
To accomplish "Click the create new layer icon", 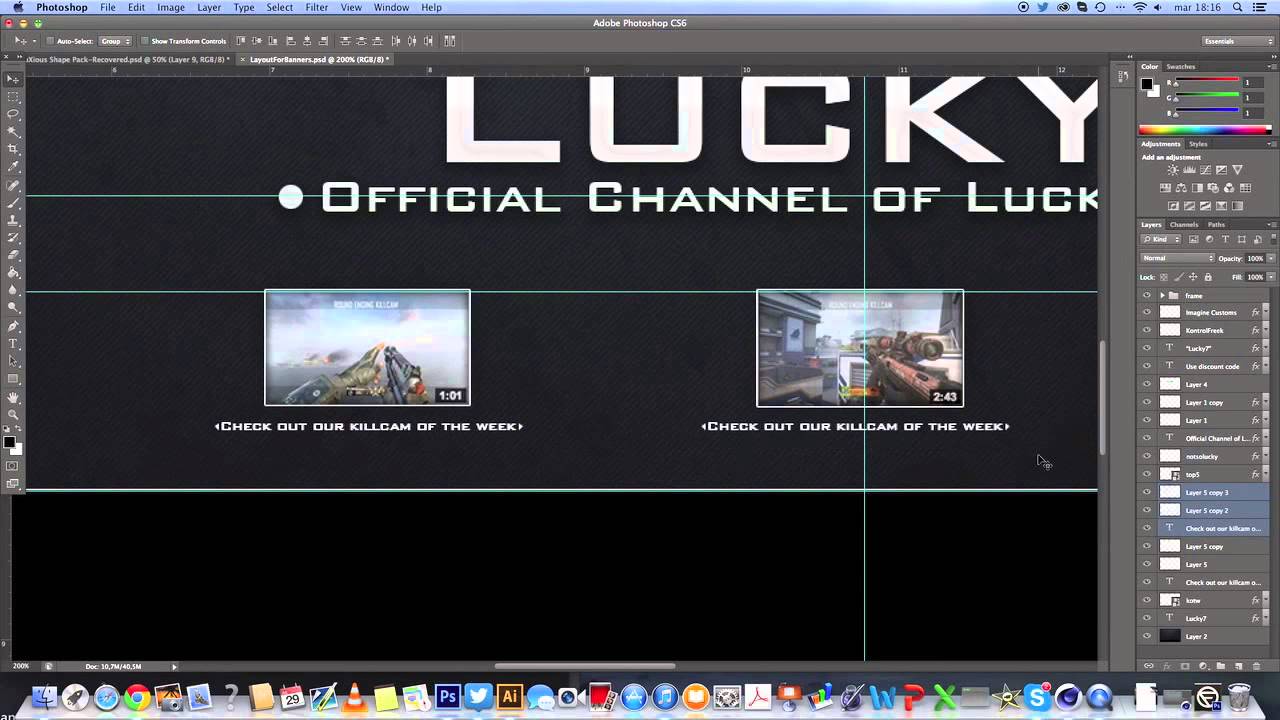I will click(x=1239, y=666).
